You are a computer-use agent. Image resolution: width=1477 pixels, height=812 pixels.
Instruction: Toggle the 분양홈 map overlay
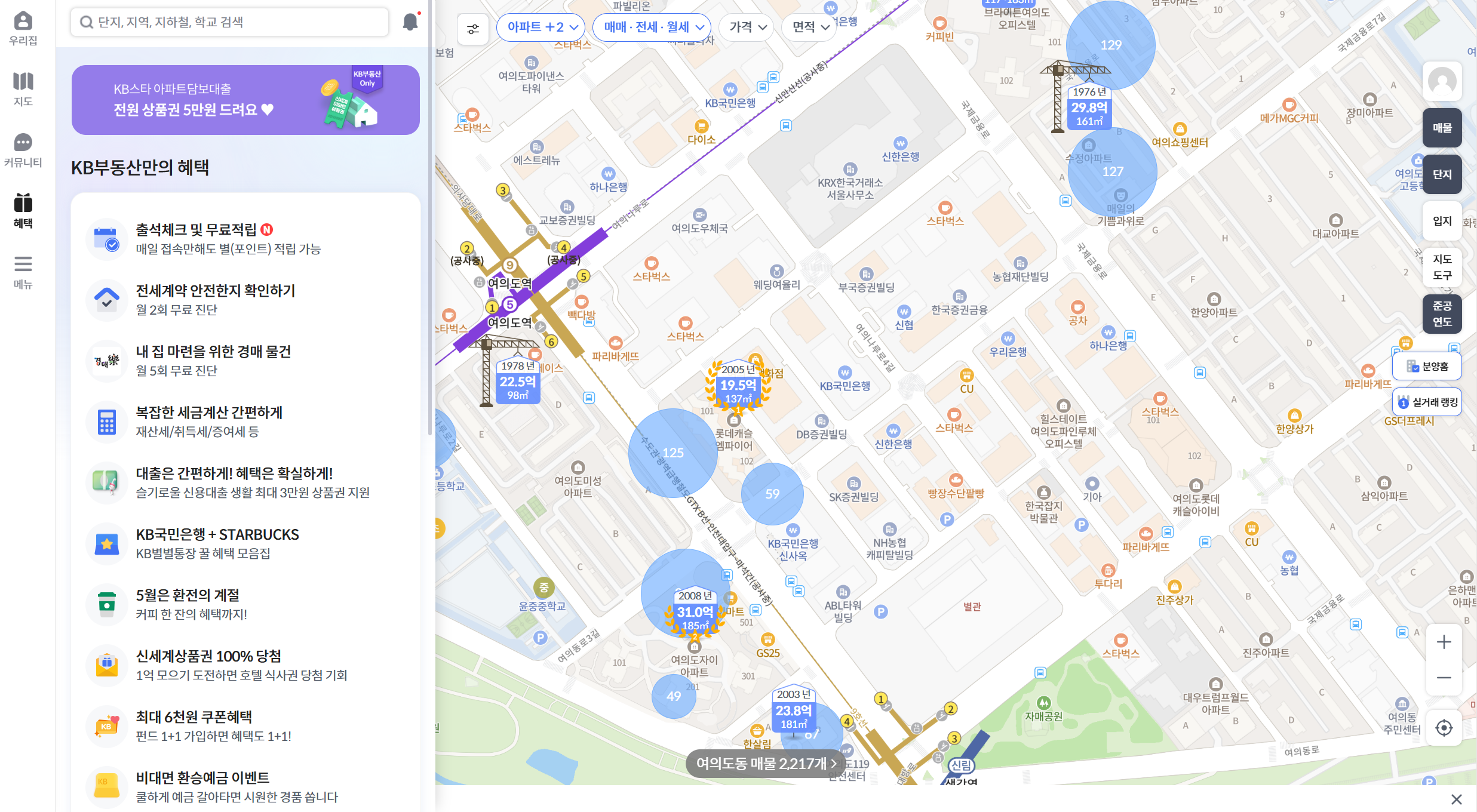[x=1427, y=367]
